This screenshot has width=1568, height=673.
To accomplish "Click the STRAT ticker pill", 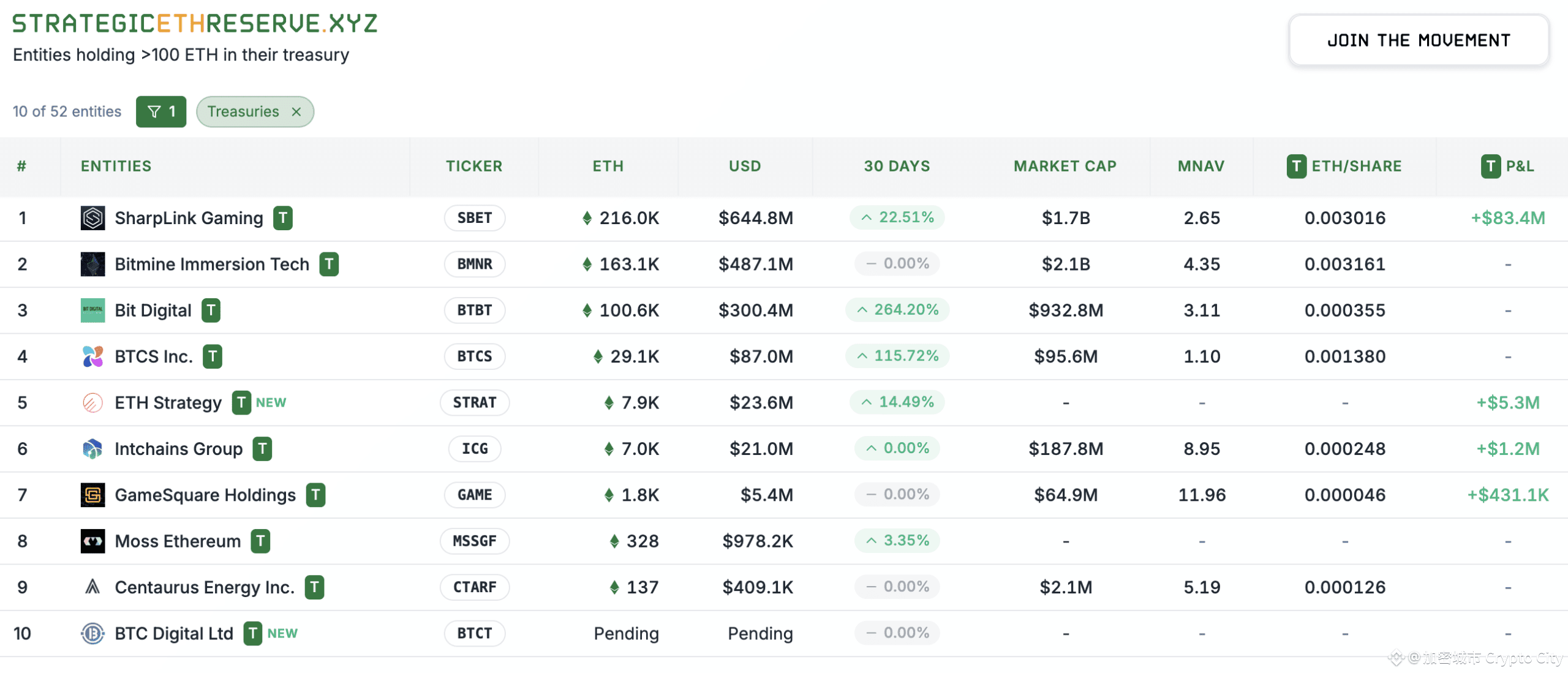I will 475,402.
